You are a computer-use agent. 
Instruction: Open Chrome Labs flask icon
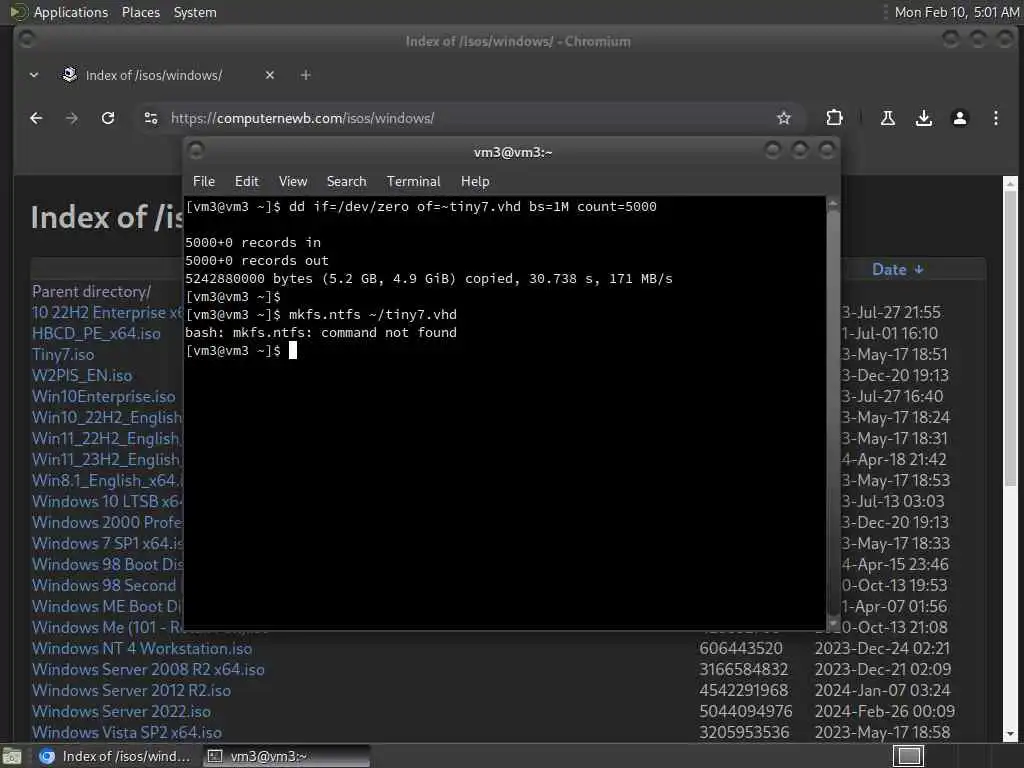[888, 118]
